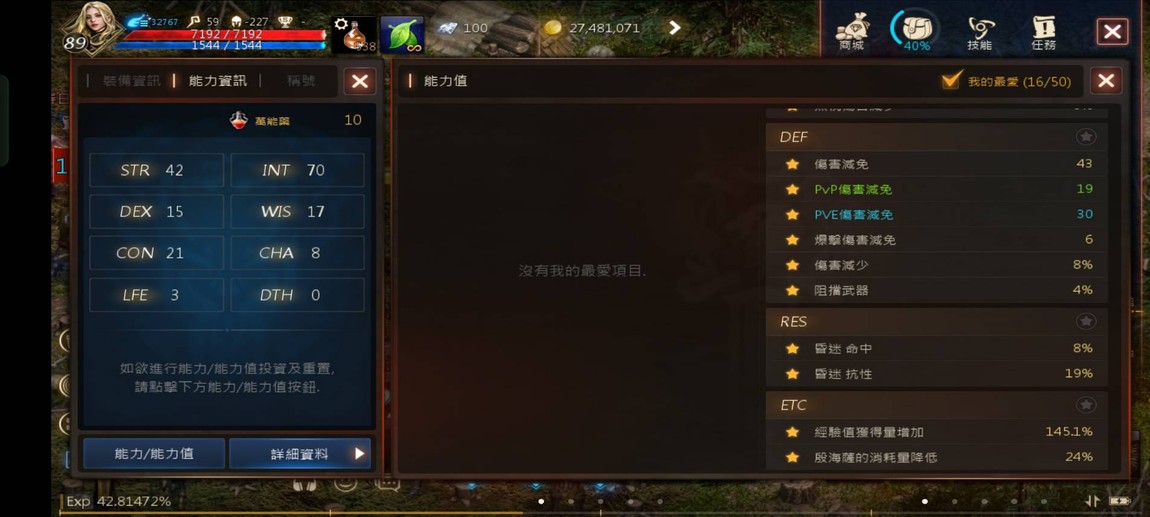Click the gold coin currency icon

pyautogui.click(x=552, y=28)
